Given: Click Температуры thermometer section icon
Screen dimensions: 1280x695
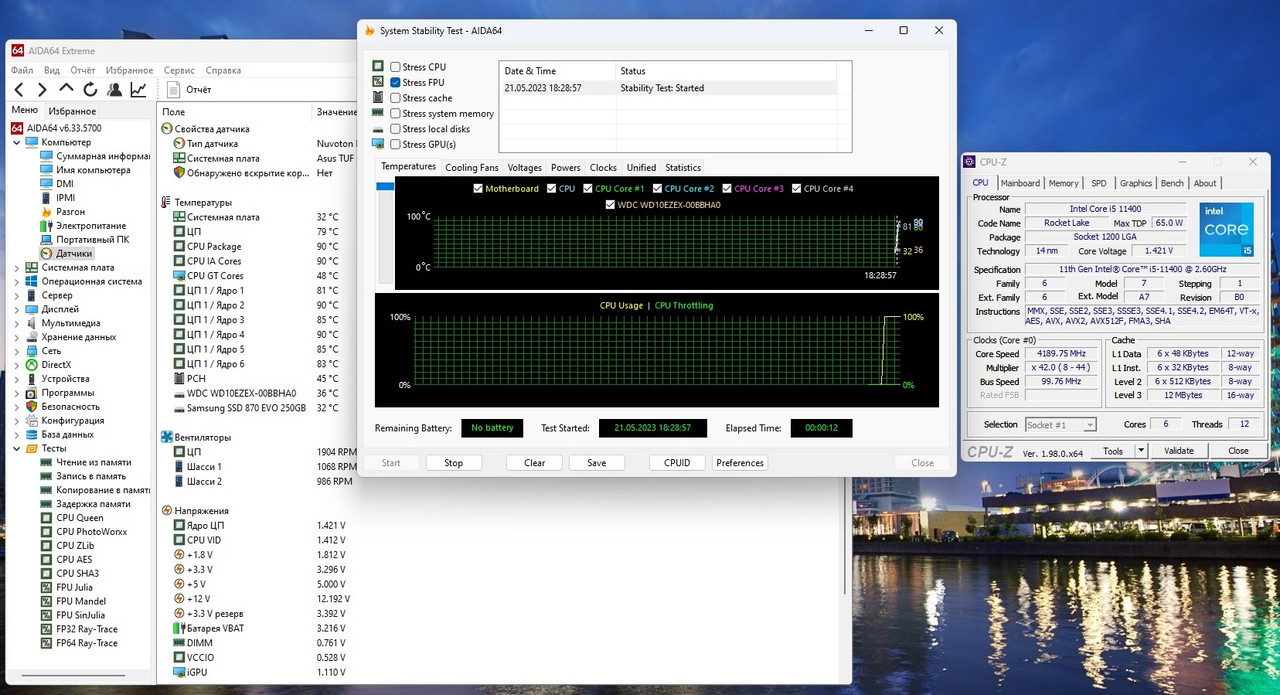Looking at the screenshot, I should point(166,202).
